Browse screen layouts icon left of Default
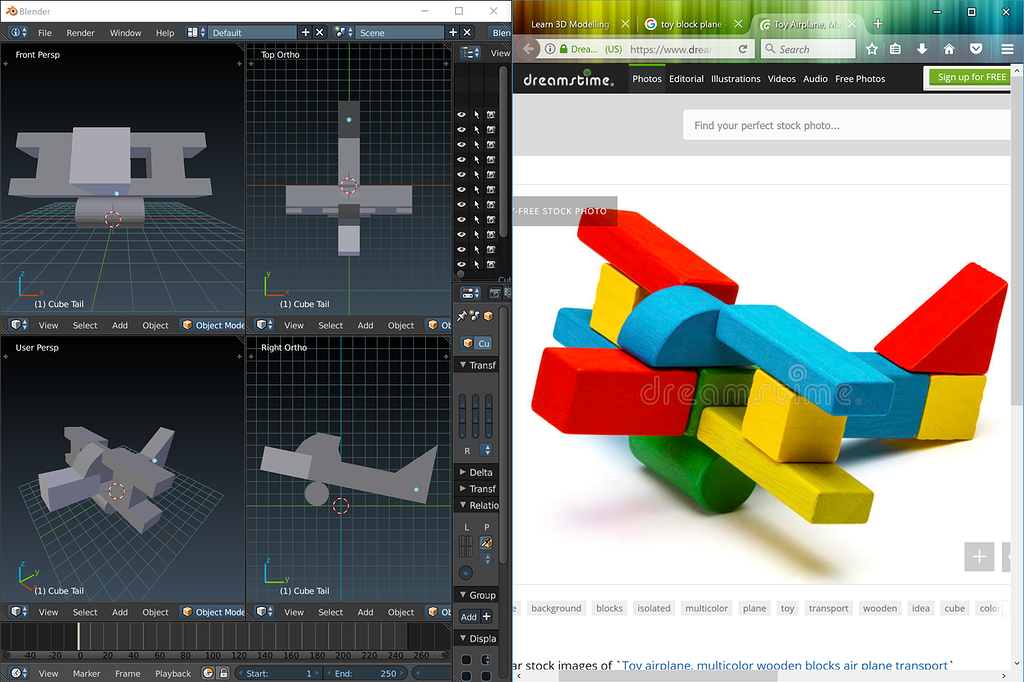The width and height of the screenshot is (1024, 682). [196, 32]
